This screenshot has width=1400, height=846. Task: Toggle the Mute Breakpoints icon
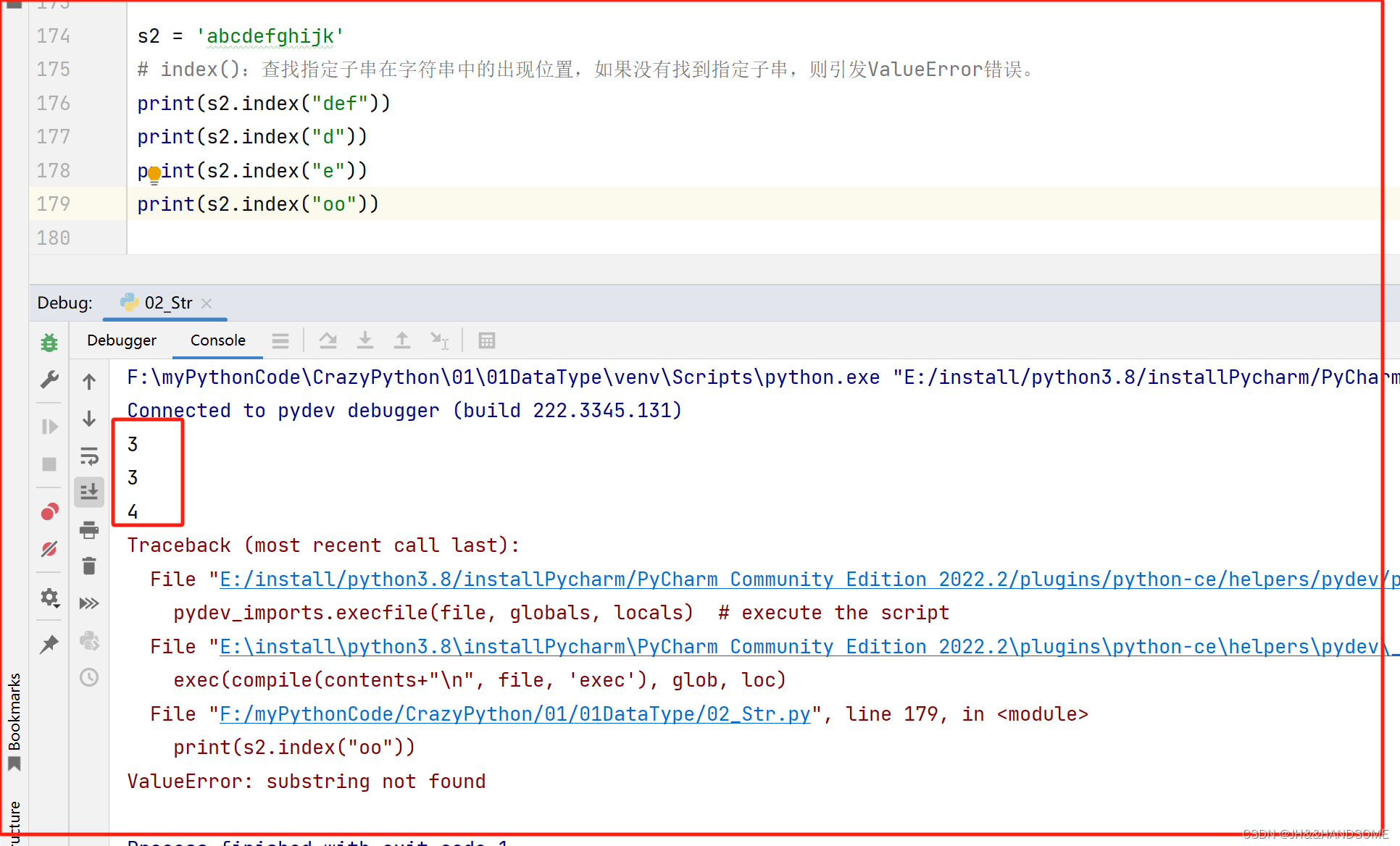(x=49, y=550)
